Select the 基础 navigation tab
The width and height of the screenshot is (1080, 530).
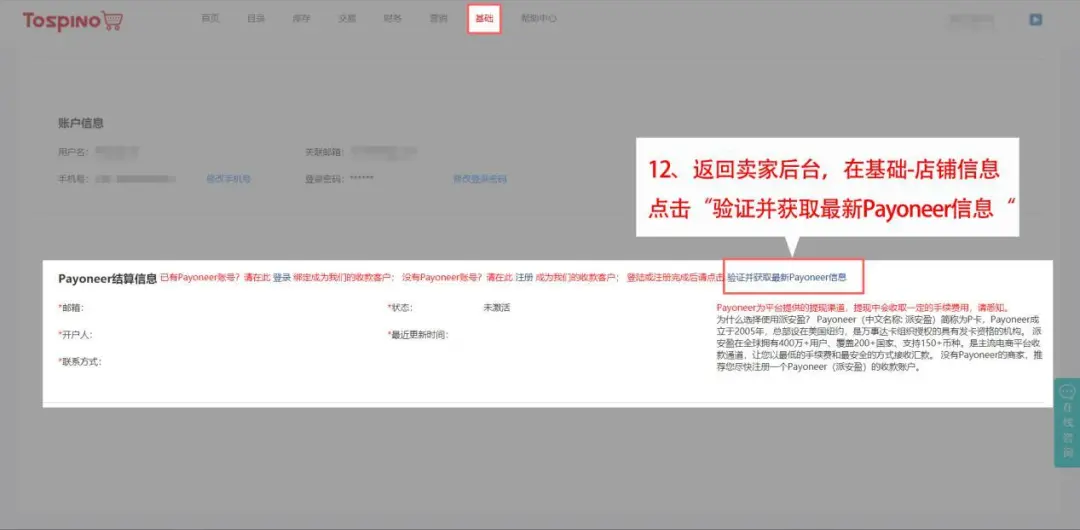coord(484,19)
